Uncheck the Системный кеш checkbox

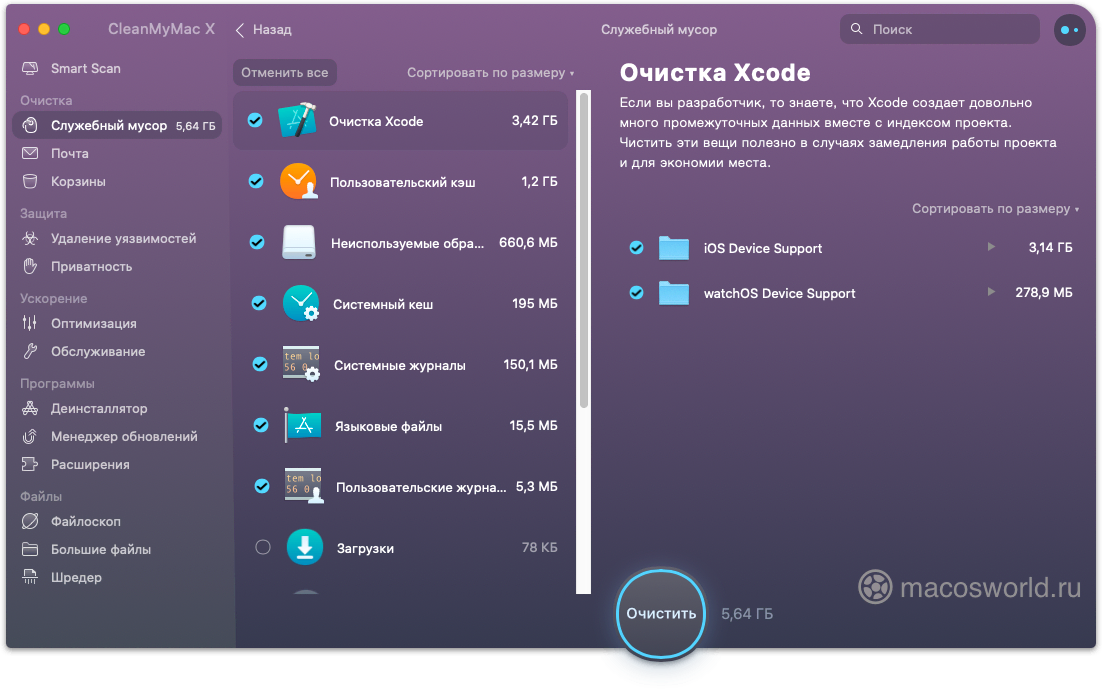[x=259, y=303]
